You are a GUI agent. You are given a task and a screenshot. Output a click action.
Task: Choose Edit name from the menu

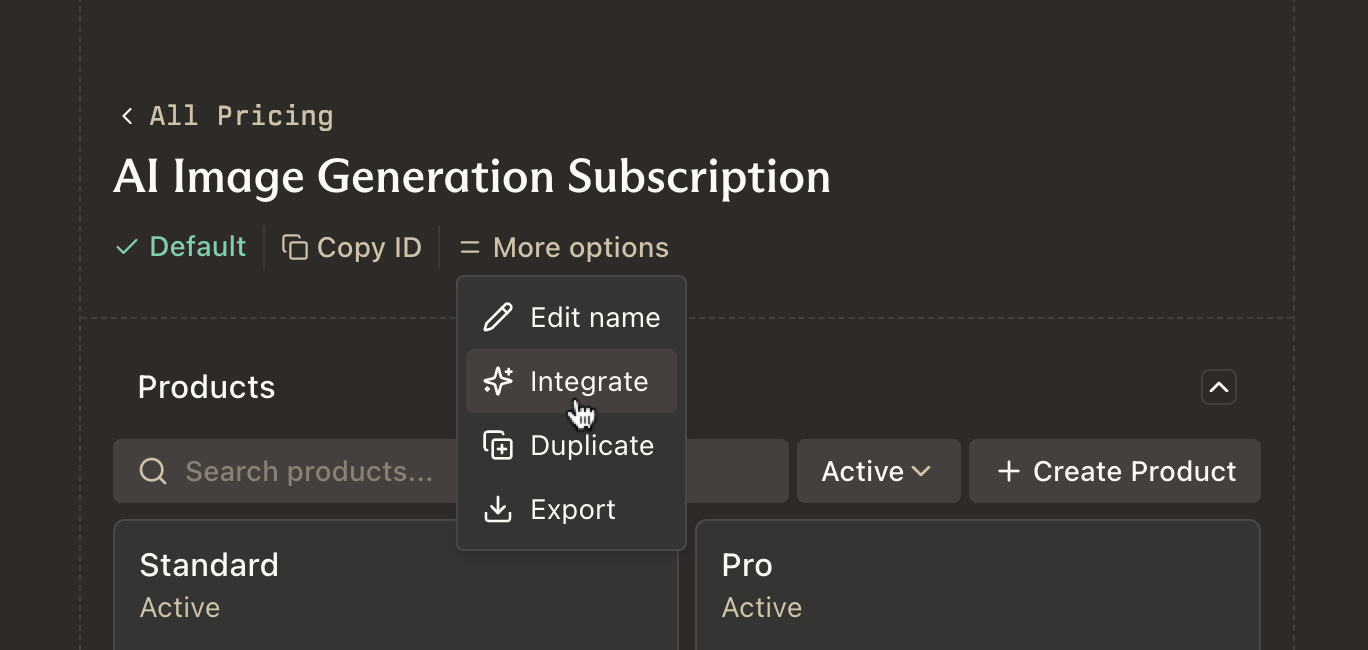tap(594, 317)
